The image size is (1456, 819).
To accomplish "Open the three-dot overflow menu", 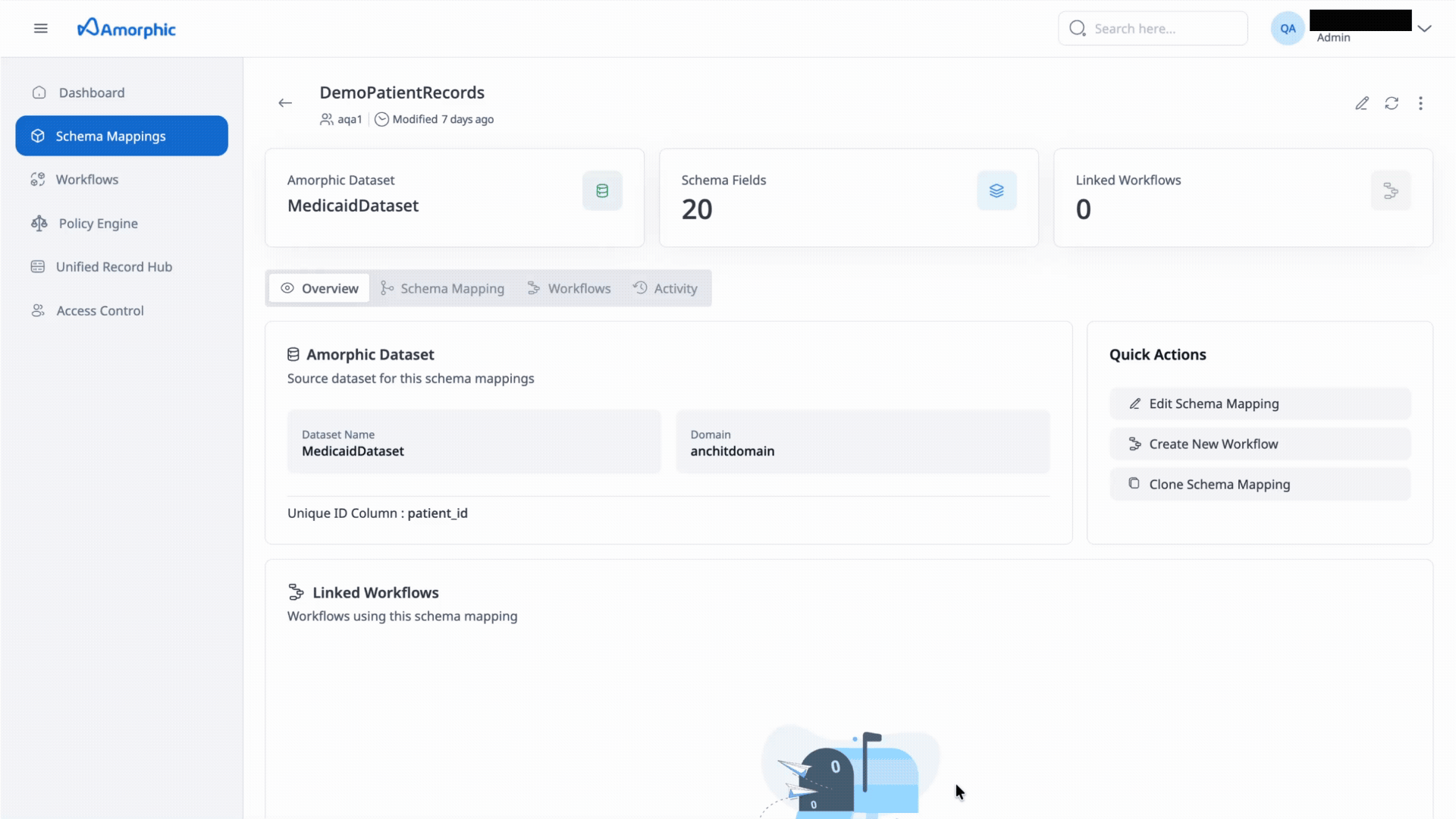I will click(x=1421, y=103).
